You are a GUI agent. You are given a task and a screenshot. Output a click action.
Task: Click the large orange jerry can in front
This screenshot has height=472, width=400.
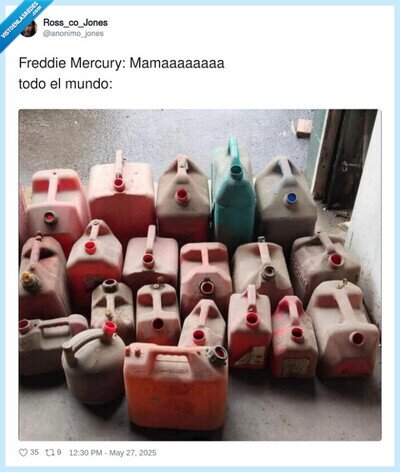pos(176,386)
